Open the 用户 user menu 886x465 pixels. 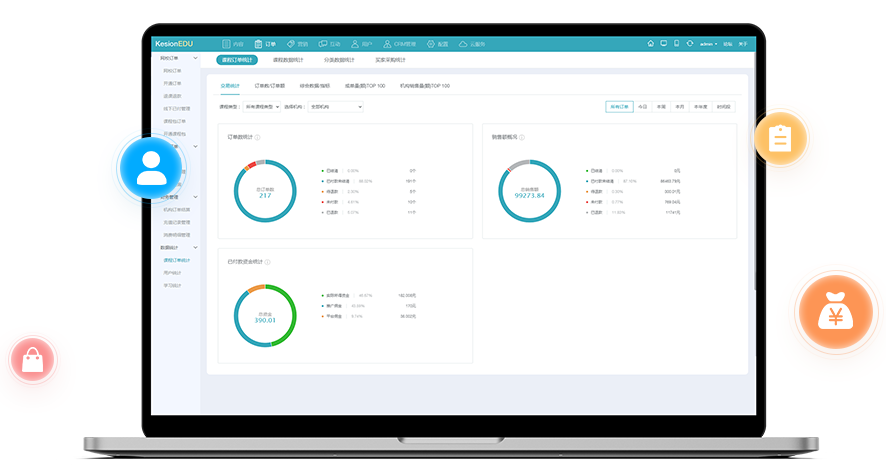pos(363,44)
